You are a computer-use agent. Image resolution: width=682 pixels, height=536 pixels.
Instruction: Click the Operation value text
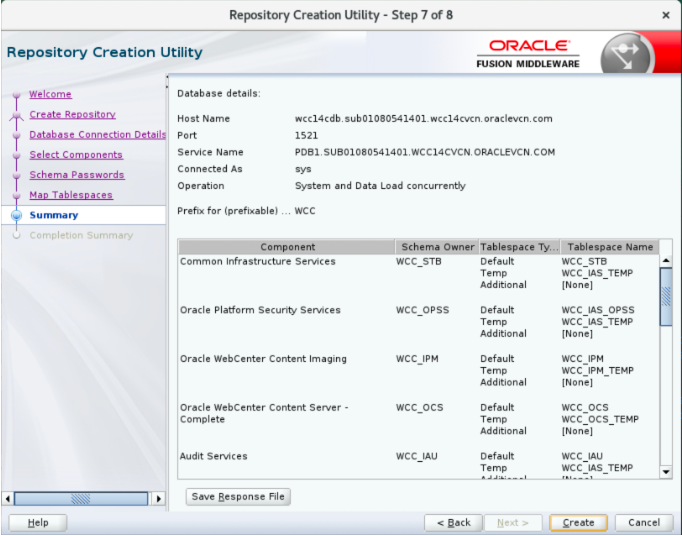[x=380, y=186]
